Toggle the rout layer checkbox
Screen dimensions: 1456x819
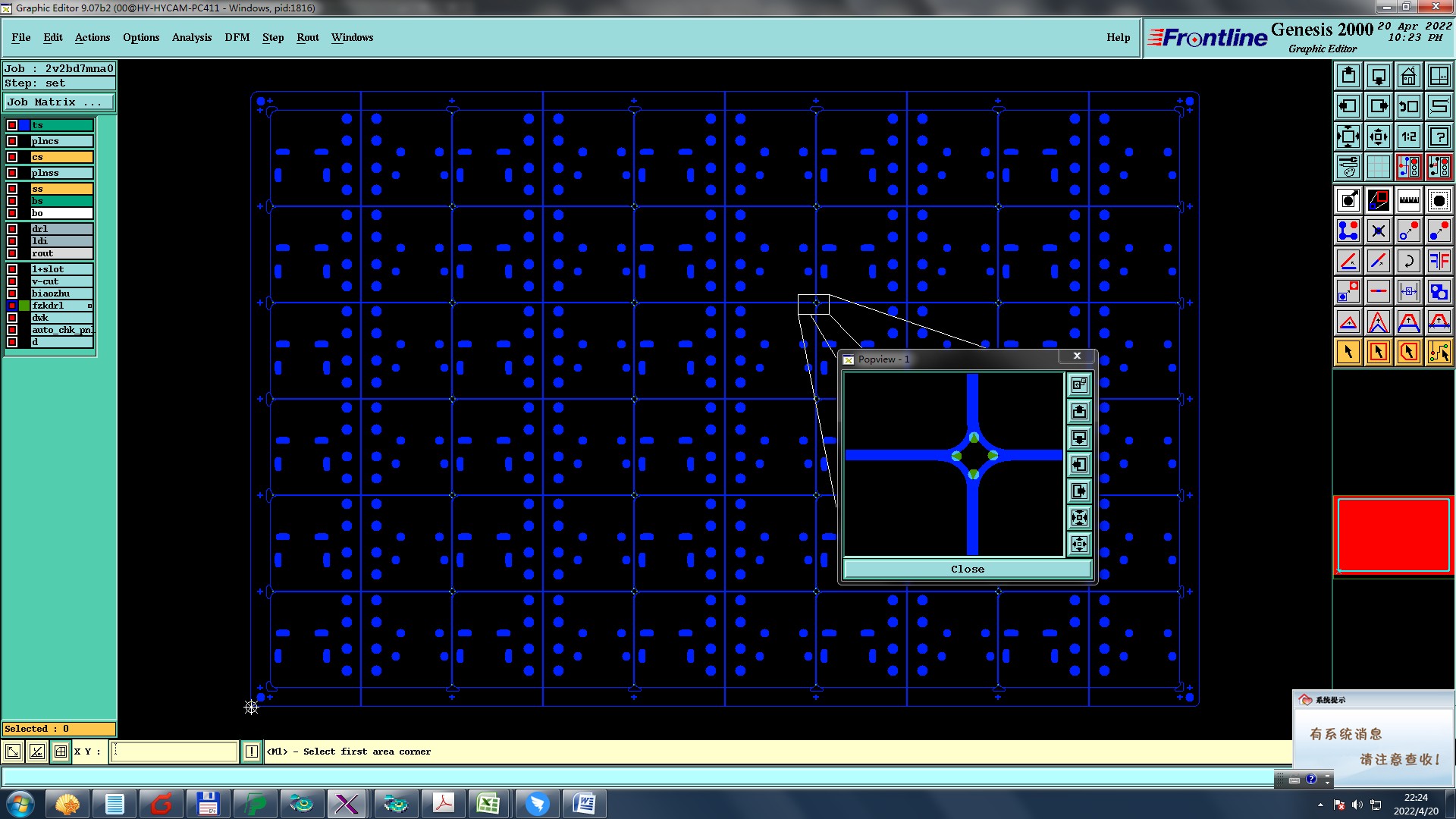(12, 253)
